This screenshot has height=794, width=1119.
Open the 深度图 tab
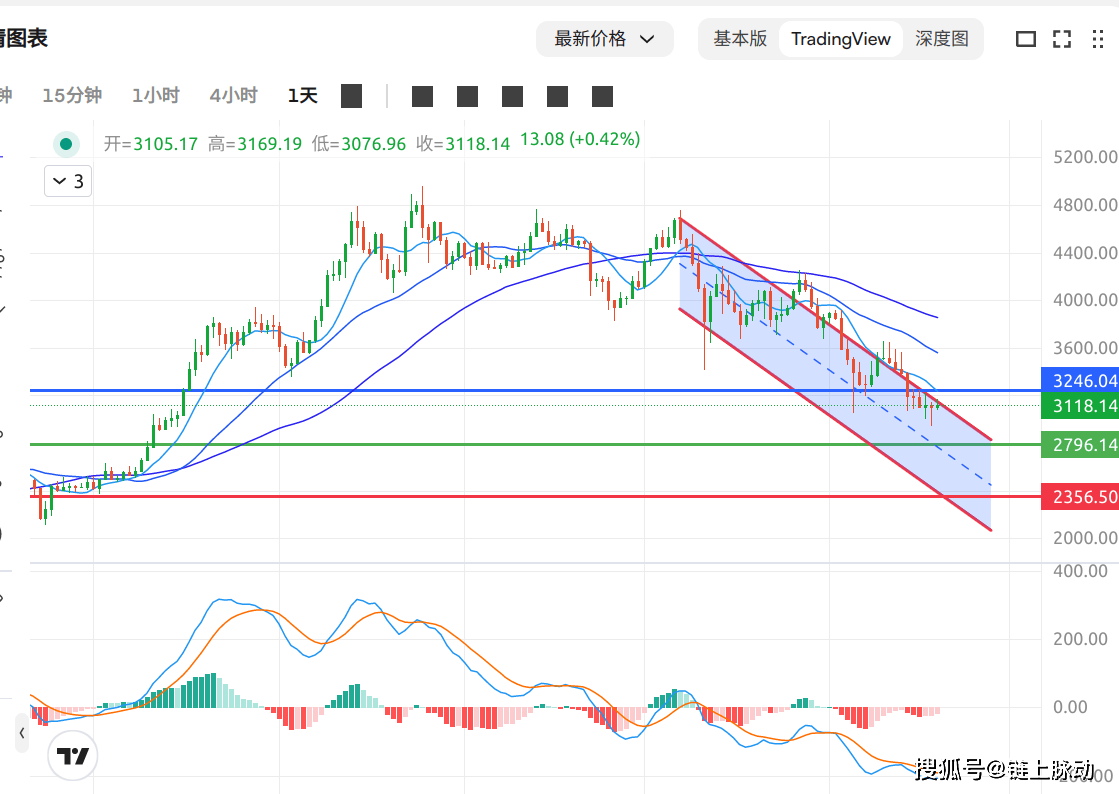tap(942, 39)
